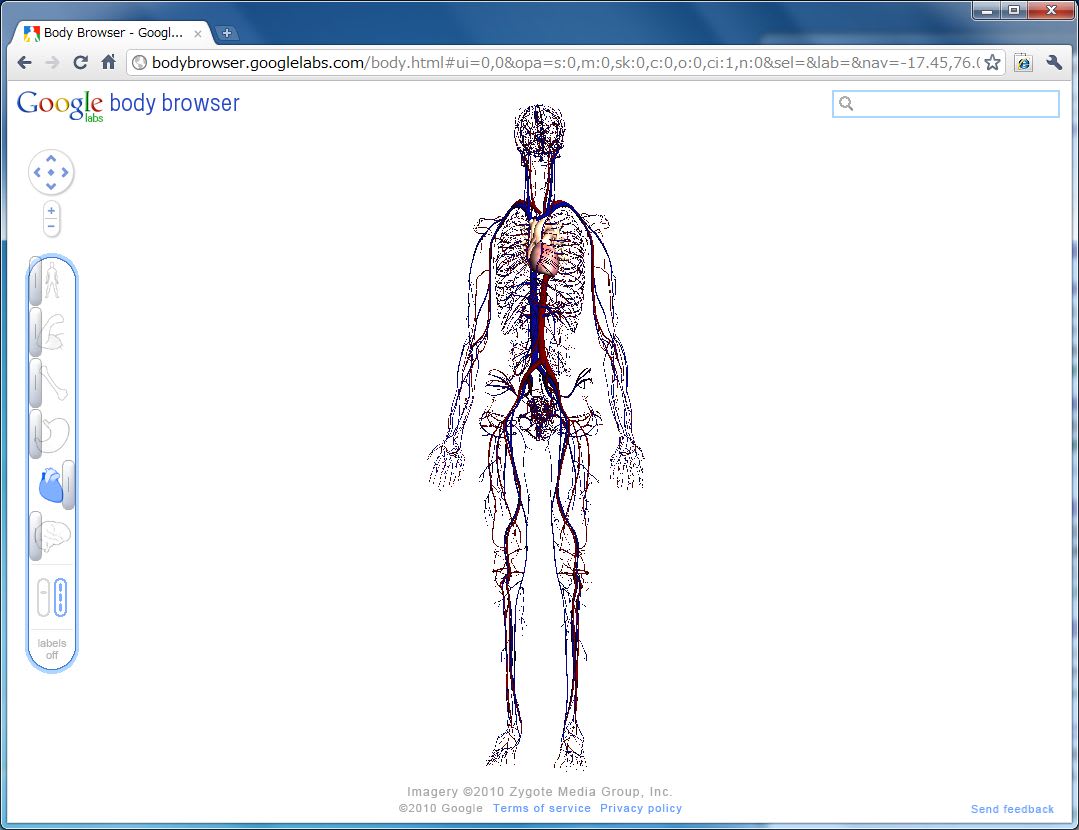
Task: Open the Terms of service link
Action: 541,808
